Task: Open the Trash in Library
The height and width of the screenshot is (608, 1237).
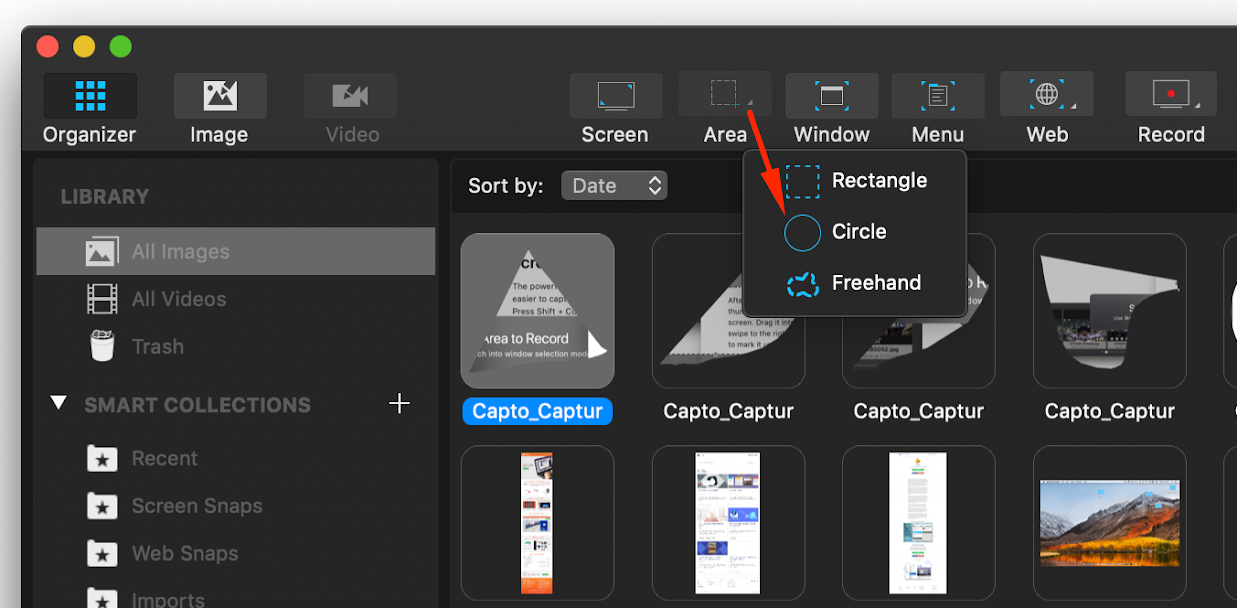Action: [x=236, y=347]
